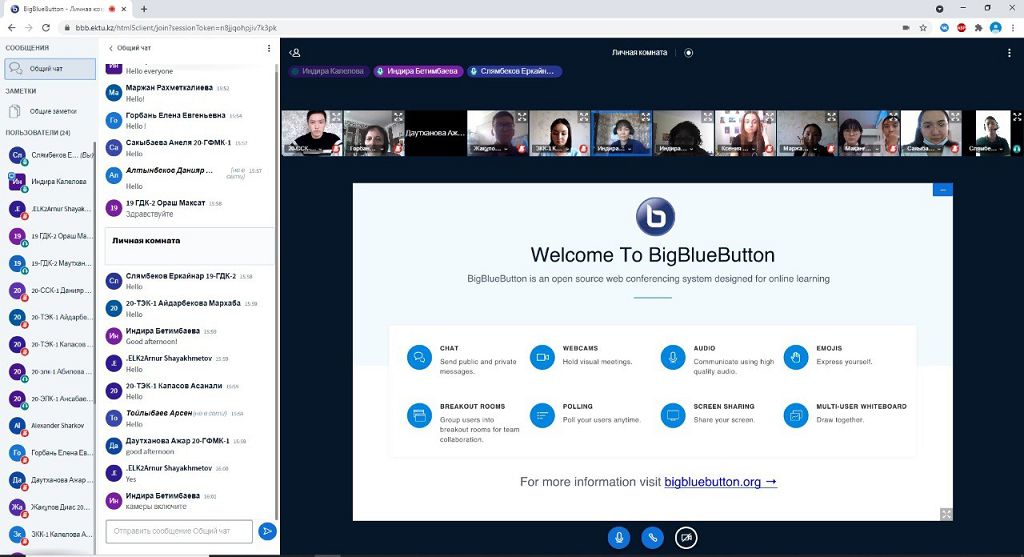
Task: Fullscreen Ксения's webcam
Action: [x=769, y=117]
